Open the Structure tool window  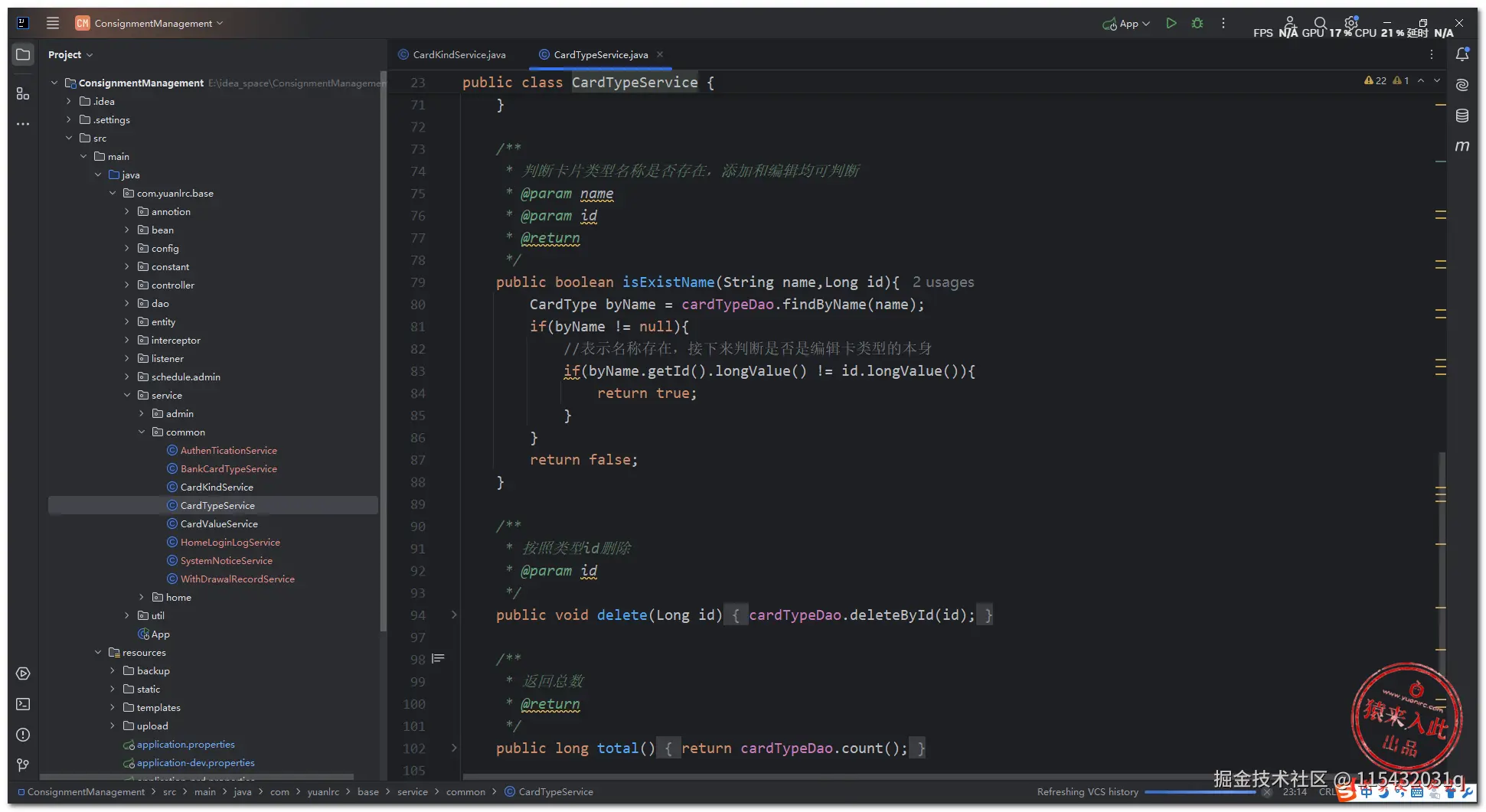coord(23,93)
